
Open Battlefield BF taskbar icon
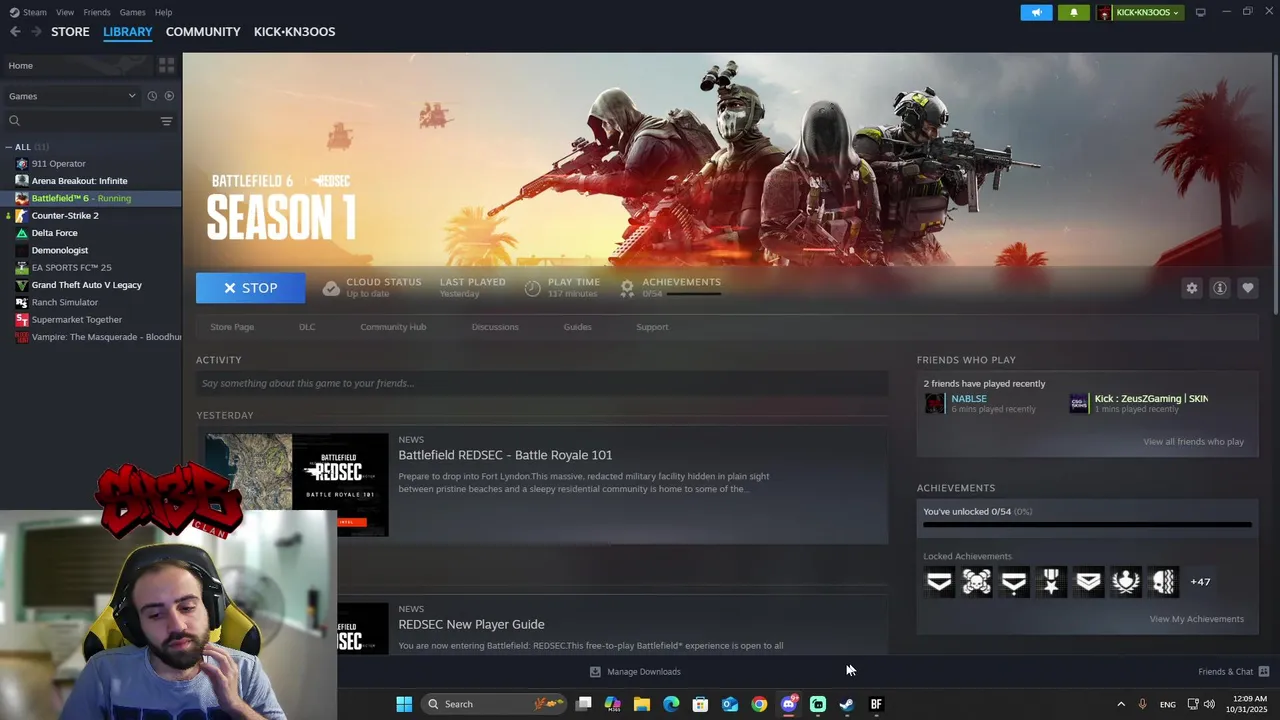876,704
